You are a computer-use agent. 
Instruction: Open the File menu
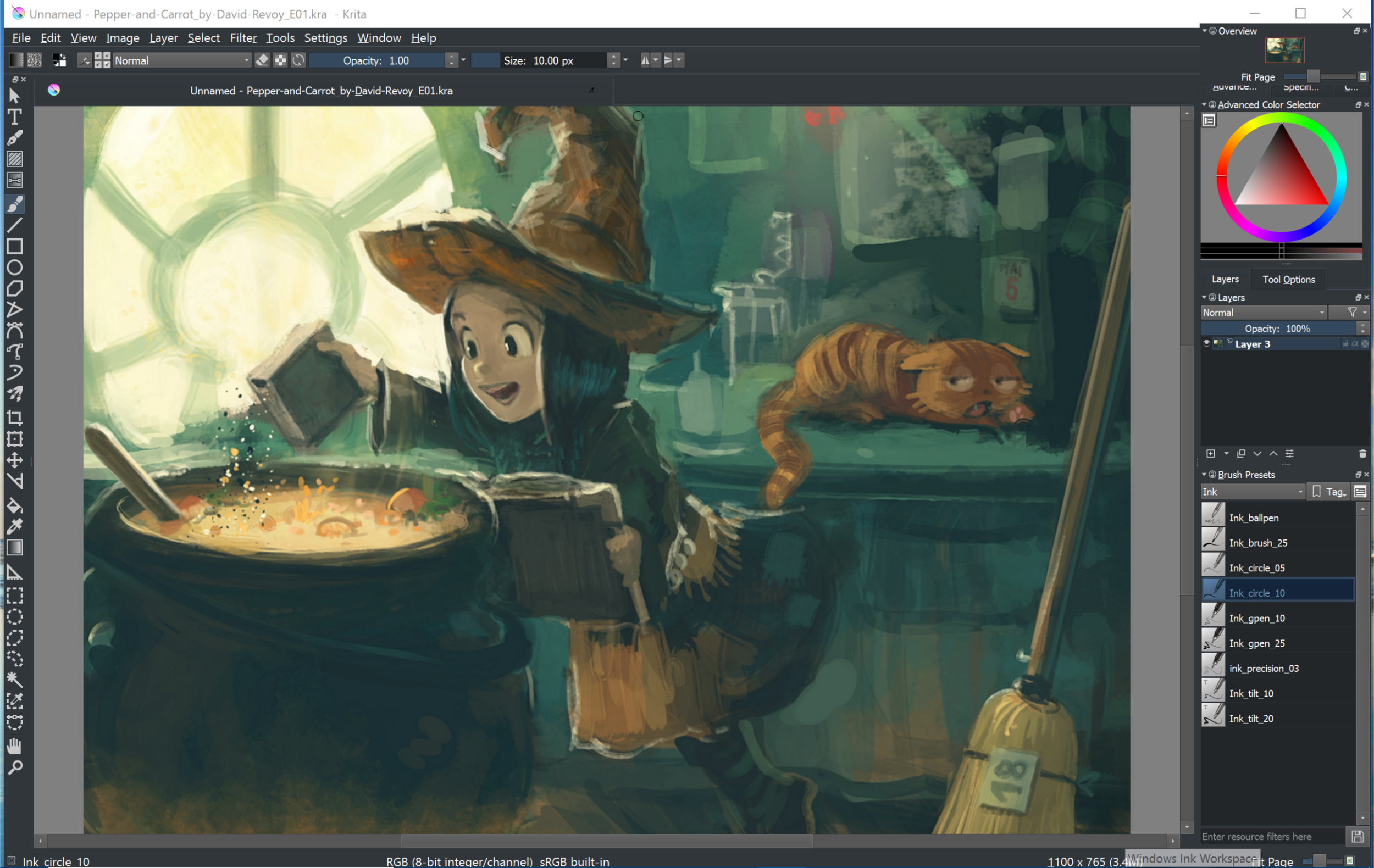click(21, 38)
